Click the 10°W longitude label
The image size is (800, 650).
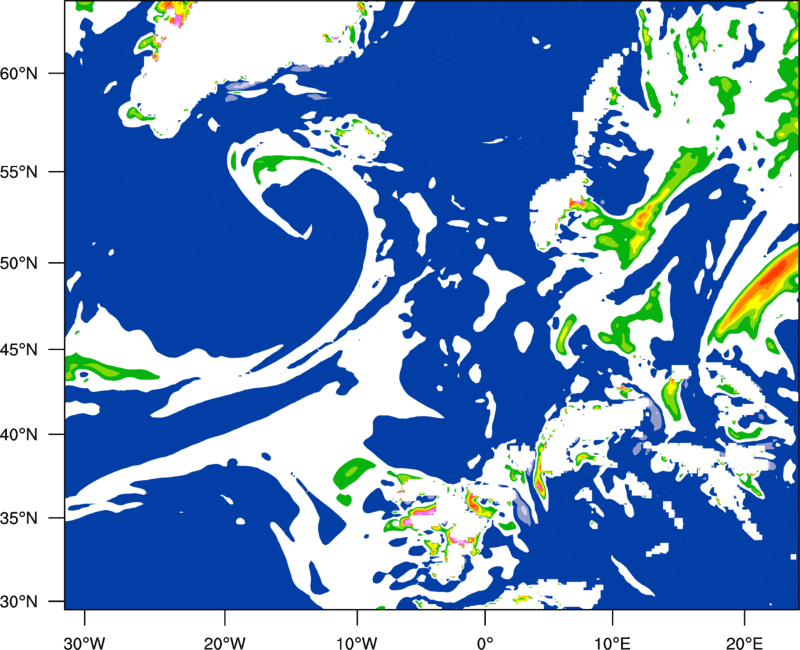(x=357, y=643)
